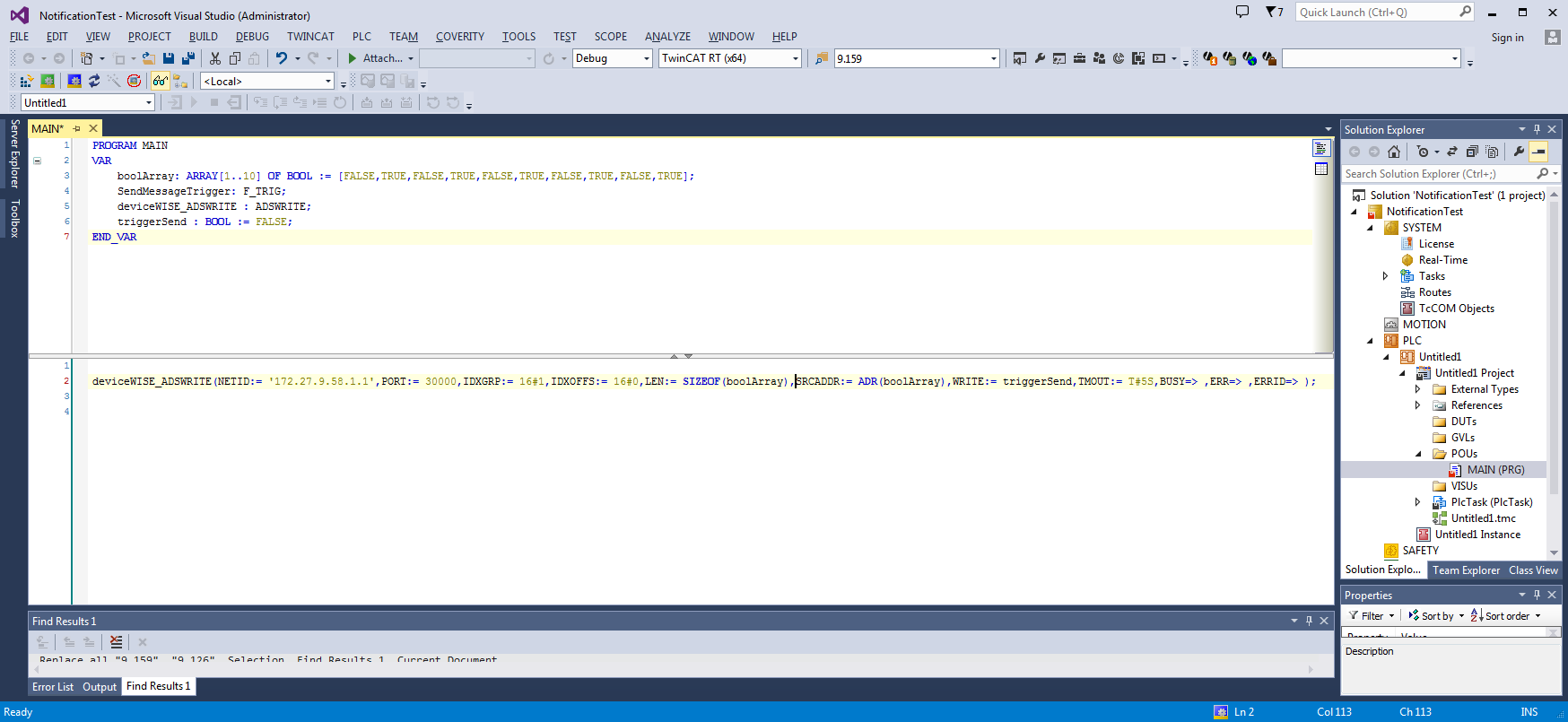The height and width of the screenshot is (722, 1568).
Task: Click the feedback speech bubble icon
Action: [1242, 12]
